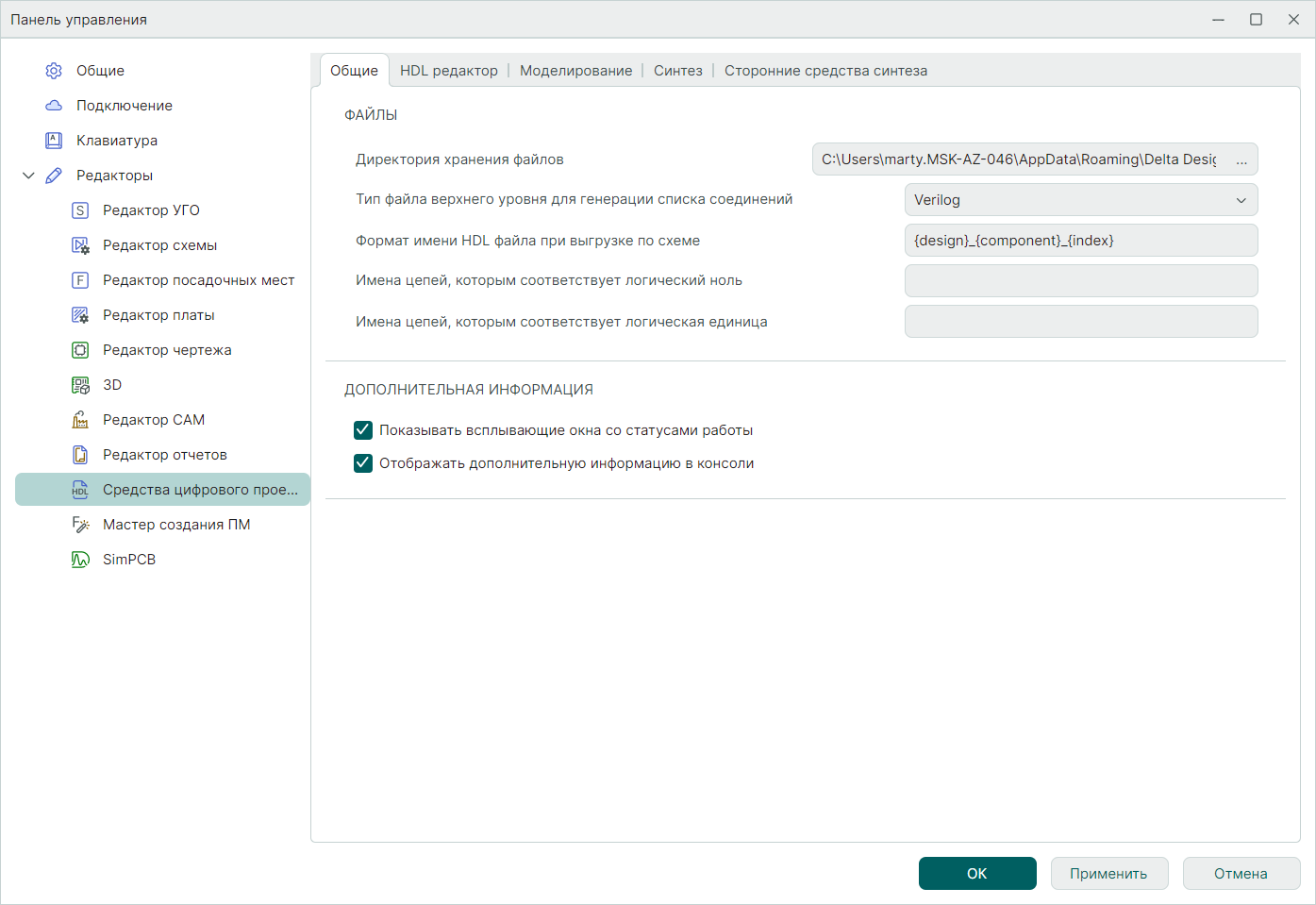Collapse the Редакторы tree section

28,176
